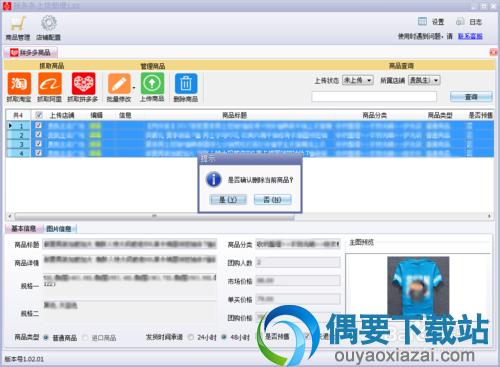Select the 普通商品 radio button
Viewport: 500px width, 367px height.
(x=46, y=338)
